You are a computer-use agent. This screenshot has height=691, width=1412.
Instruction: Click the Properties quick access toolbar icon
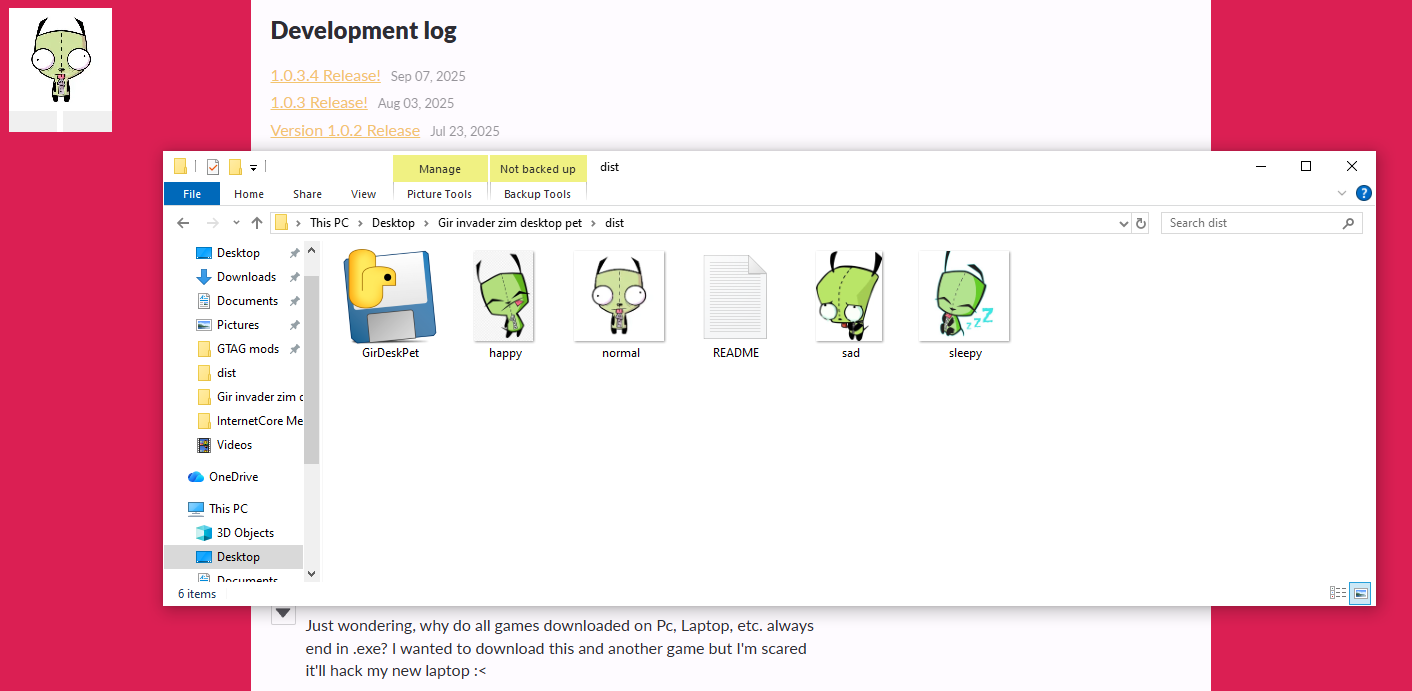(213, 167)
